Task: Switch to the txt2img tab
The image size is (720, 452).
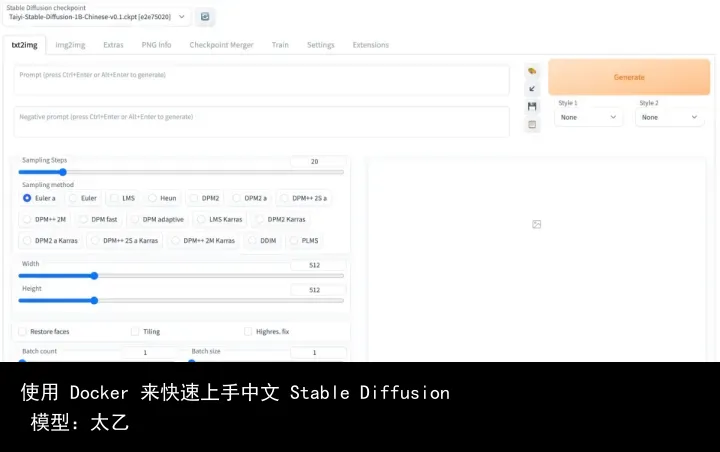Action: point(24,45)
